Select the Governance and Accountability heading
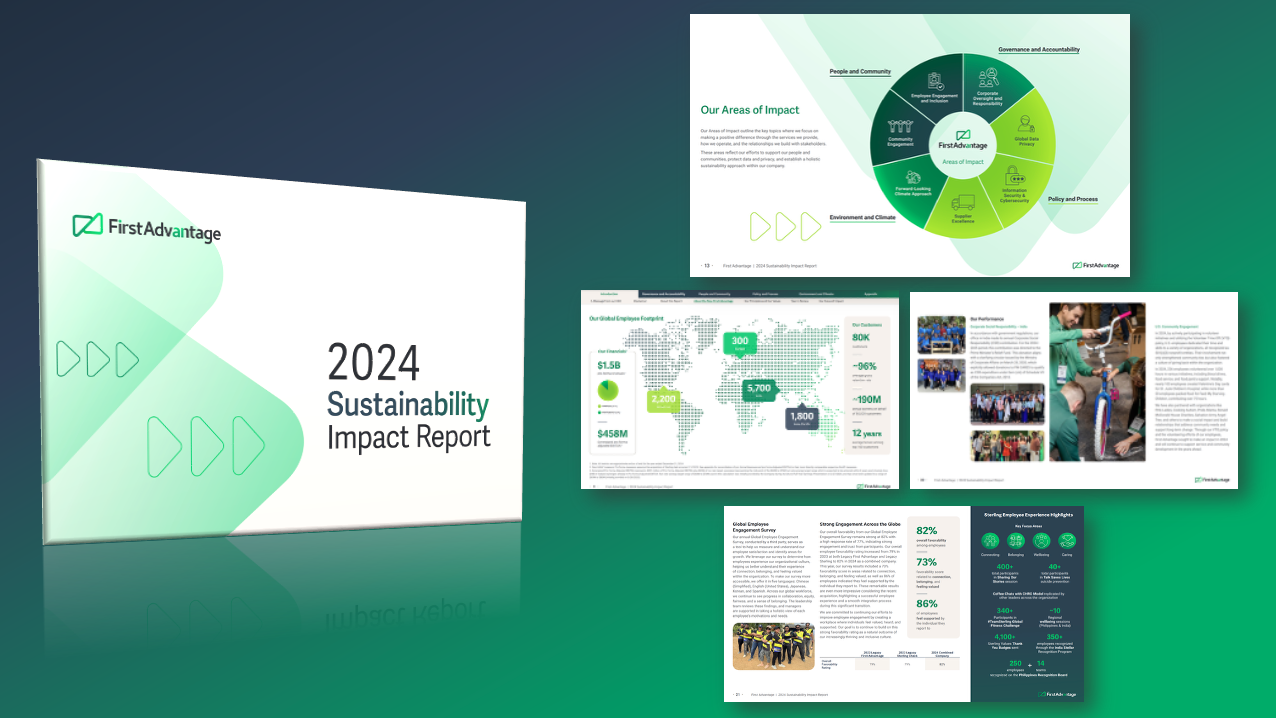Viewport: 1276px width, 718px height. pos(1039,49)
